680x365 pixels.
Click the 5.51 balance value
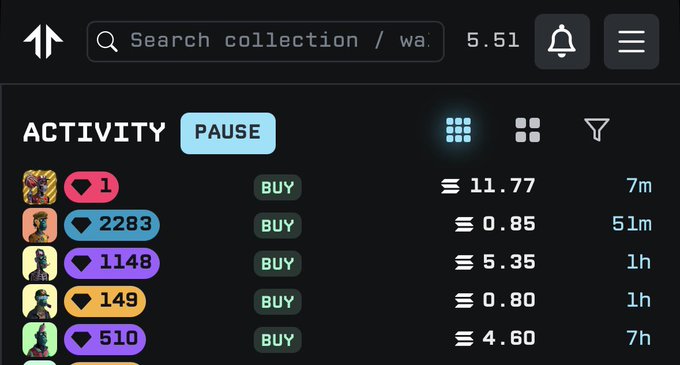(493, 41)
